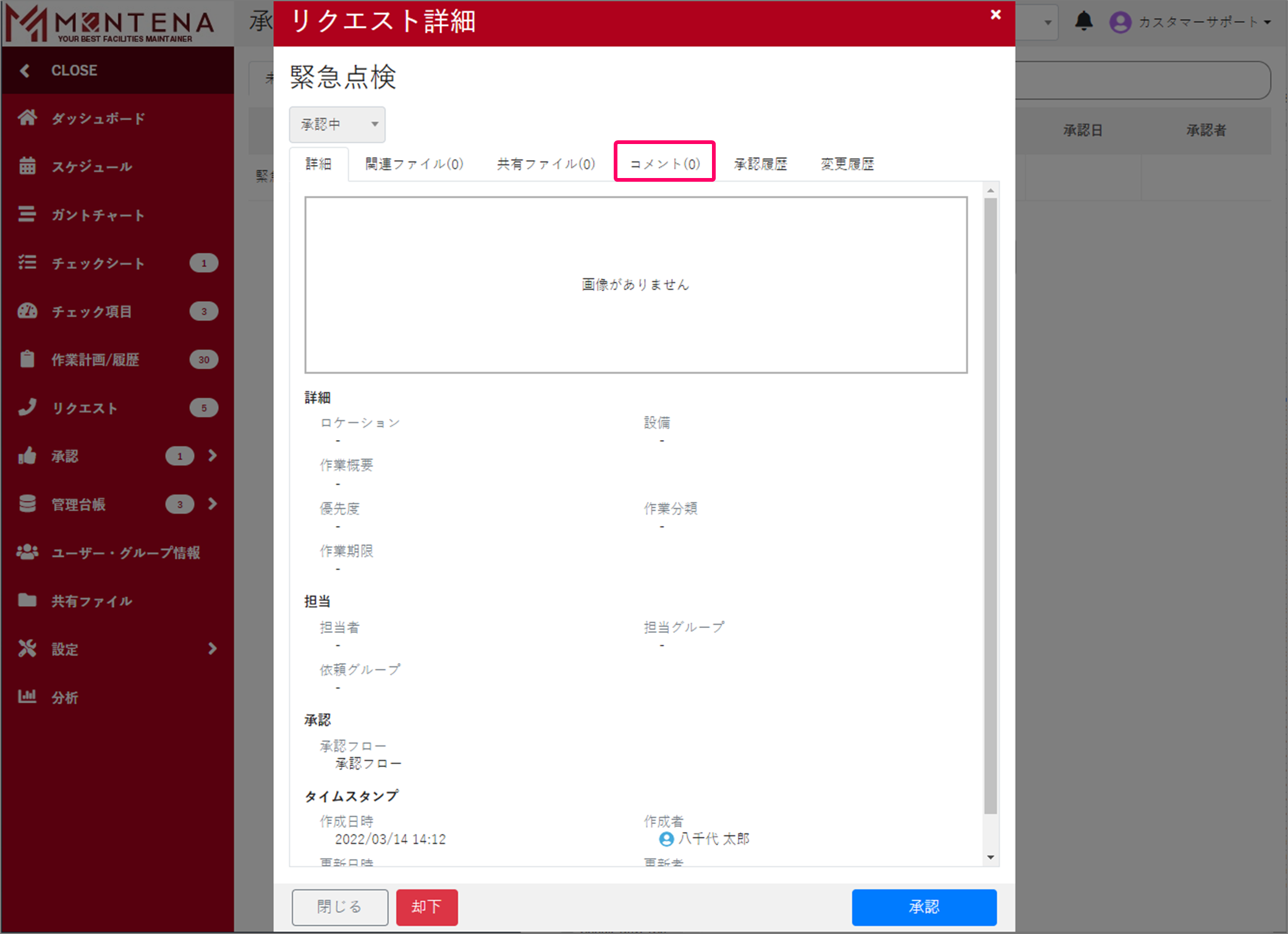The image size is (1288, 934).
Task: Open the Shared Files folder icon
Action: pyautogui.click(x=27, y=600)
